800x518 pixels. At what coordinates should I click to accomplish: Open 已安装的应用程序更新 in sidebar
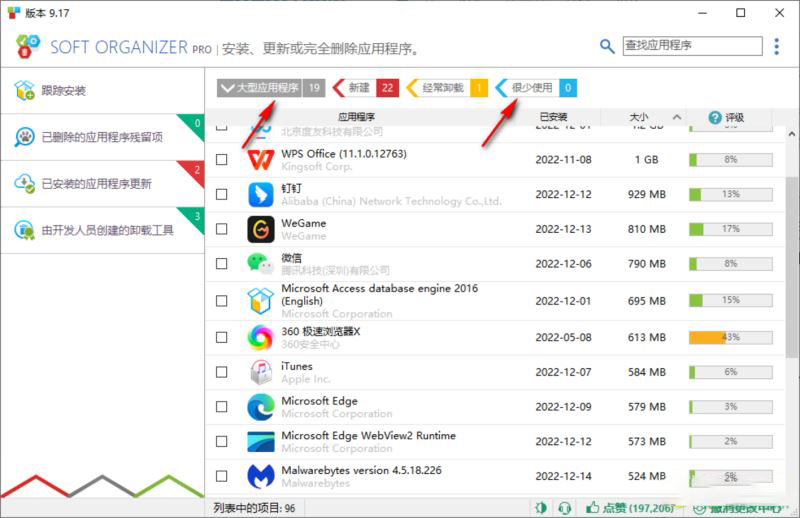(103, 183)
